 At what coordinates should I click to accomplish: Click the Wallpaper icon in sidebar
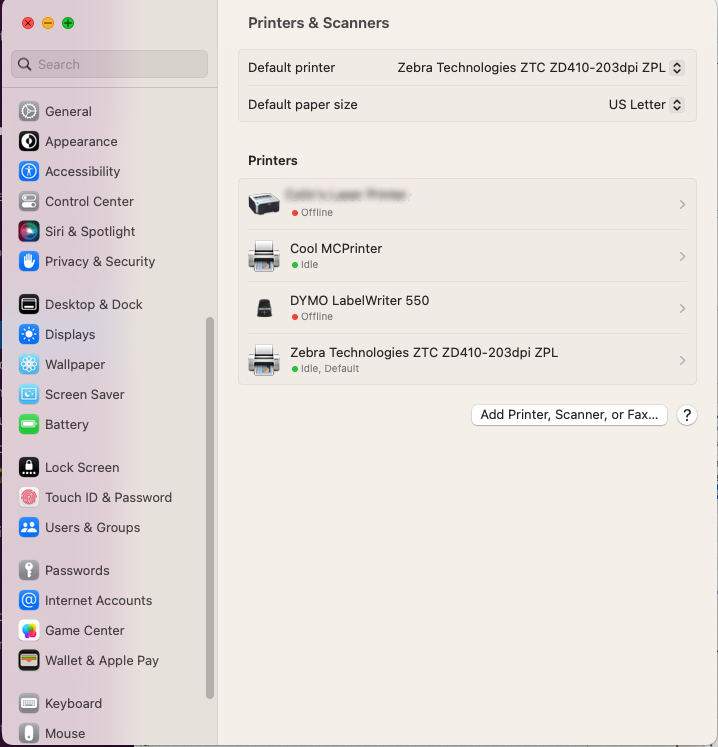29,365
